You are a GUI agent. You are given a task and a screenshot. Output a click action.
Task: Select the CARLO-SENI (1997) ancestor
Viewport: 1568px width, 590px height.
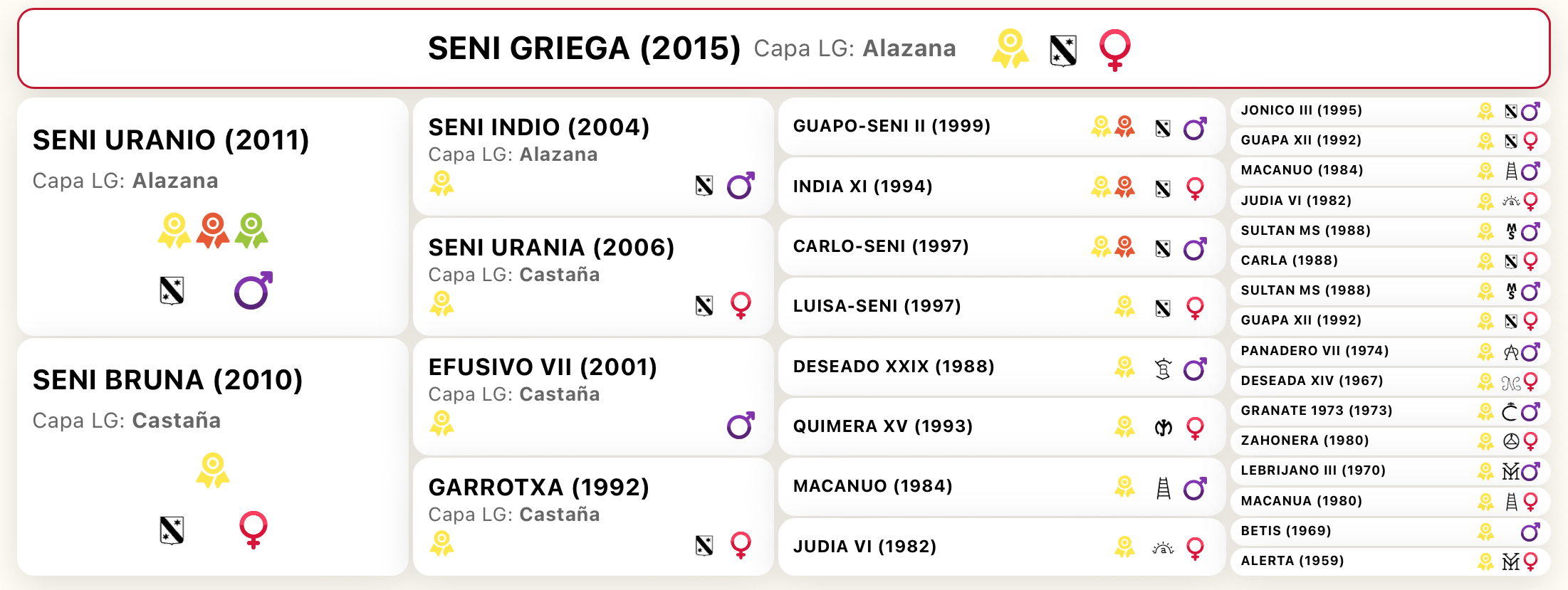pyautogui.click(x=1002, y=247)
